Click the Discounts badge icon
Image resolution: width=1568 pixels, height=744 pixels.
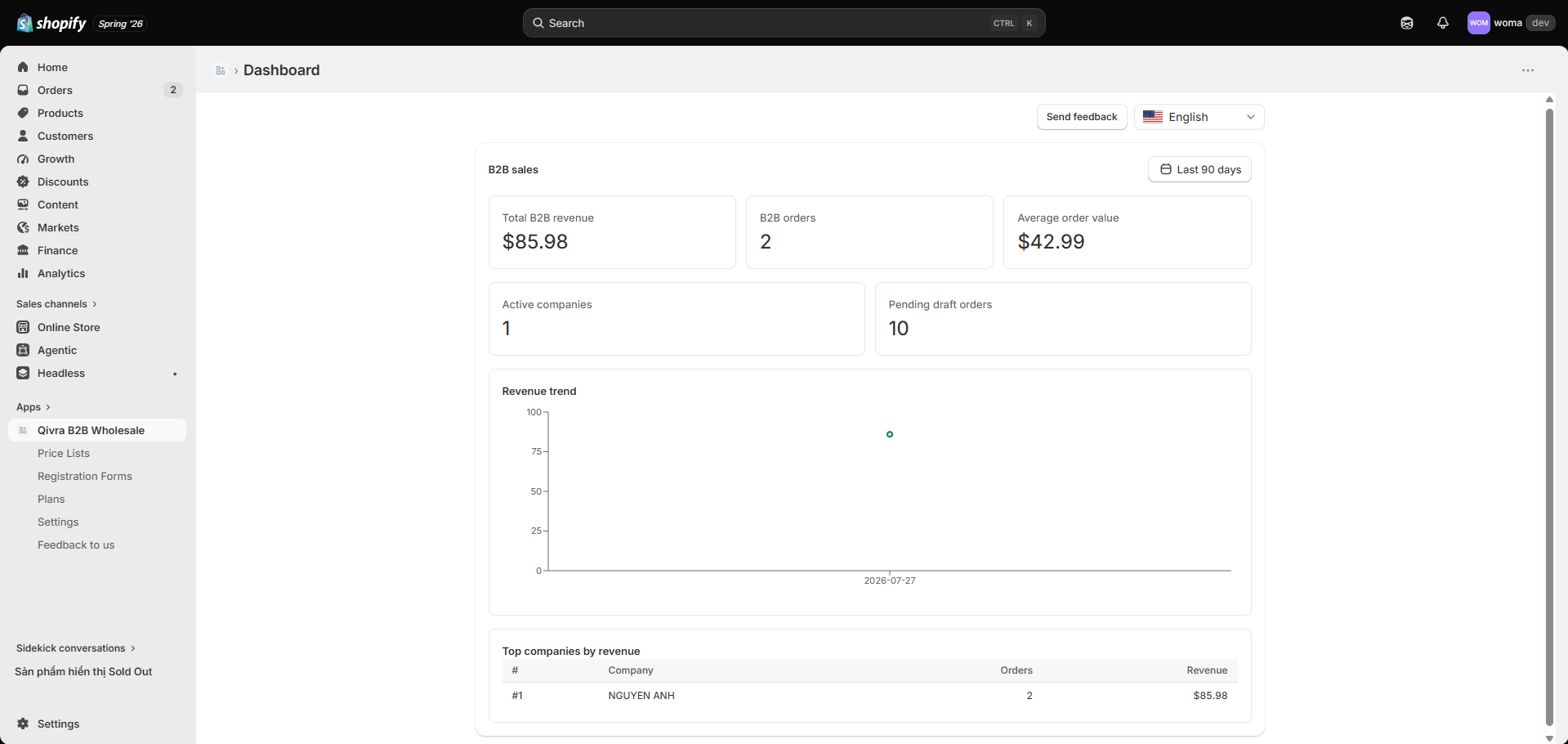[23, 182]
